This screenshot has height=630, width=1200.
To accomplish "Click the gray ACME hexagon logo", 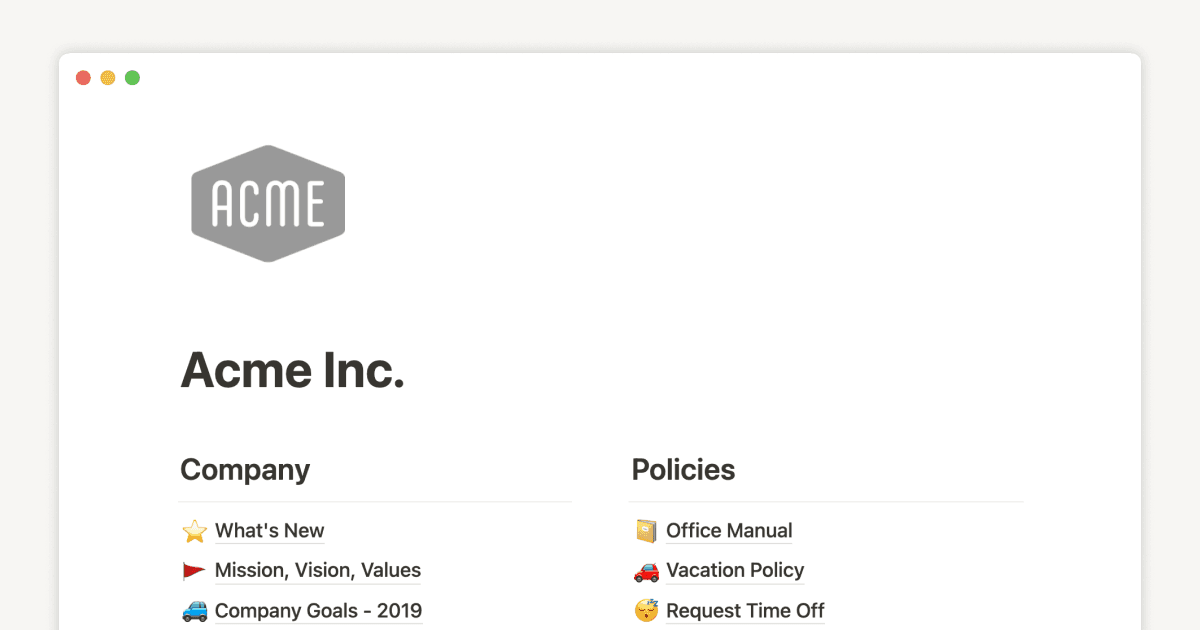I will pyautogui.click(x=268, y=204).
